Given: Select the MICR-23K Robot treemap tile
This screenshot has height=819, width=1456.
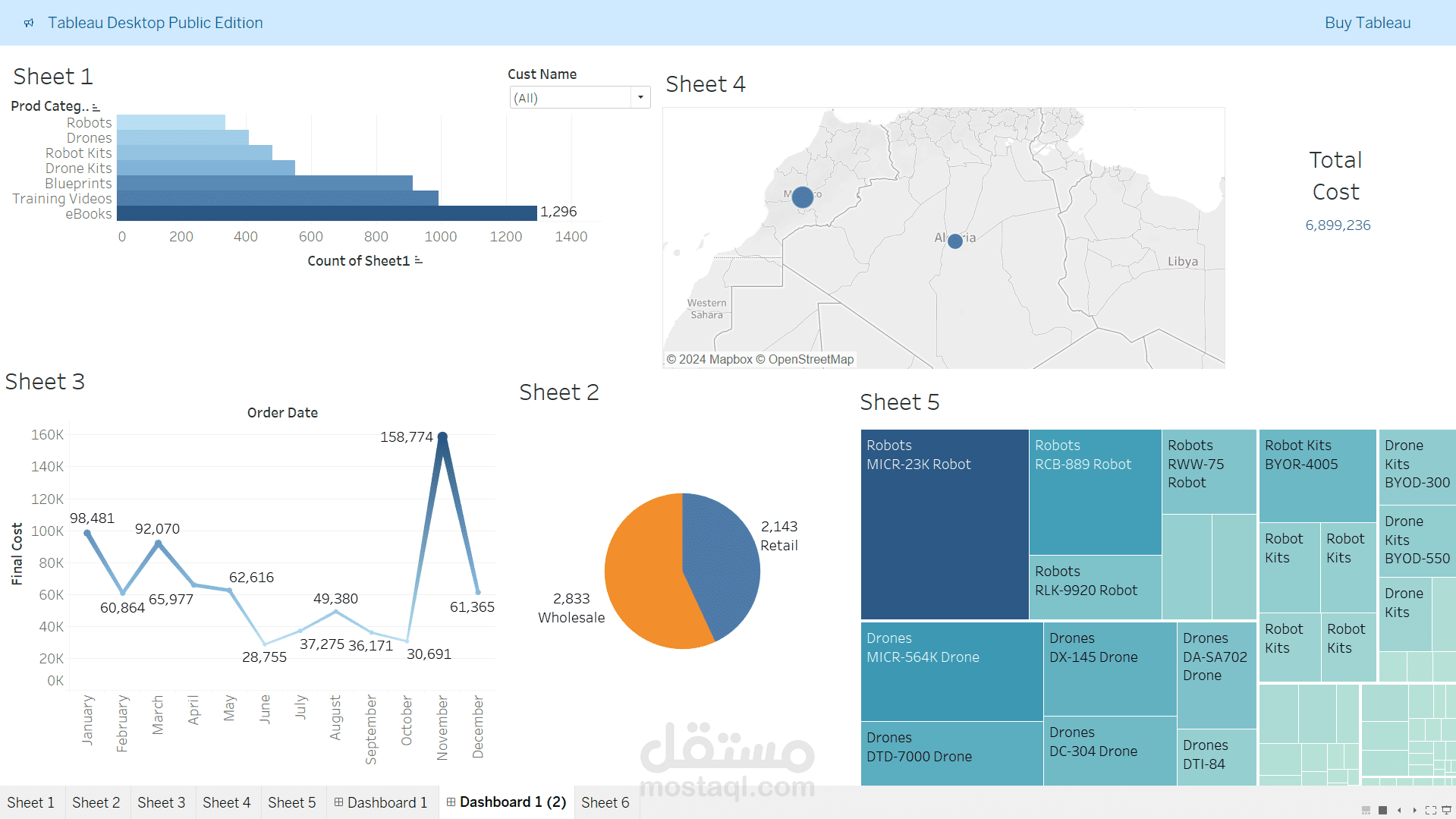Looking at the screenshot, I should pos(945,524).
